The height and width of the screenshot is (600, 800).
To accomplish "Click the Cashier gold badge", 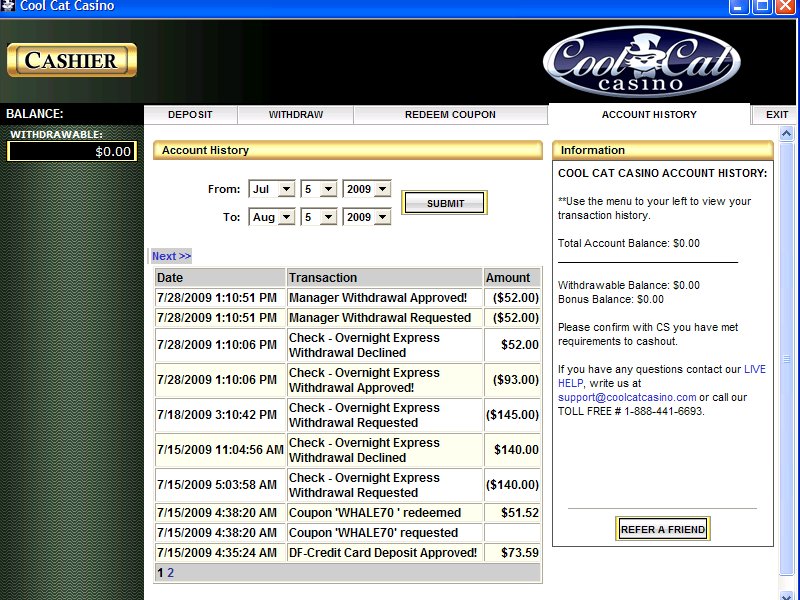I will coord(72,60).
